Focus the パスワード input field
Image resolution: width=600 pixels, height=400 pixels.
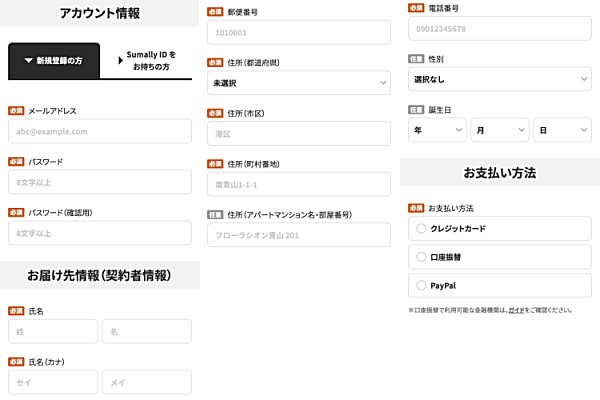(99, 182)
